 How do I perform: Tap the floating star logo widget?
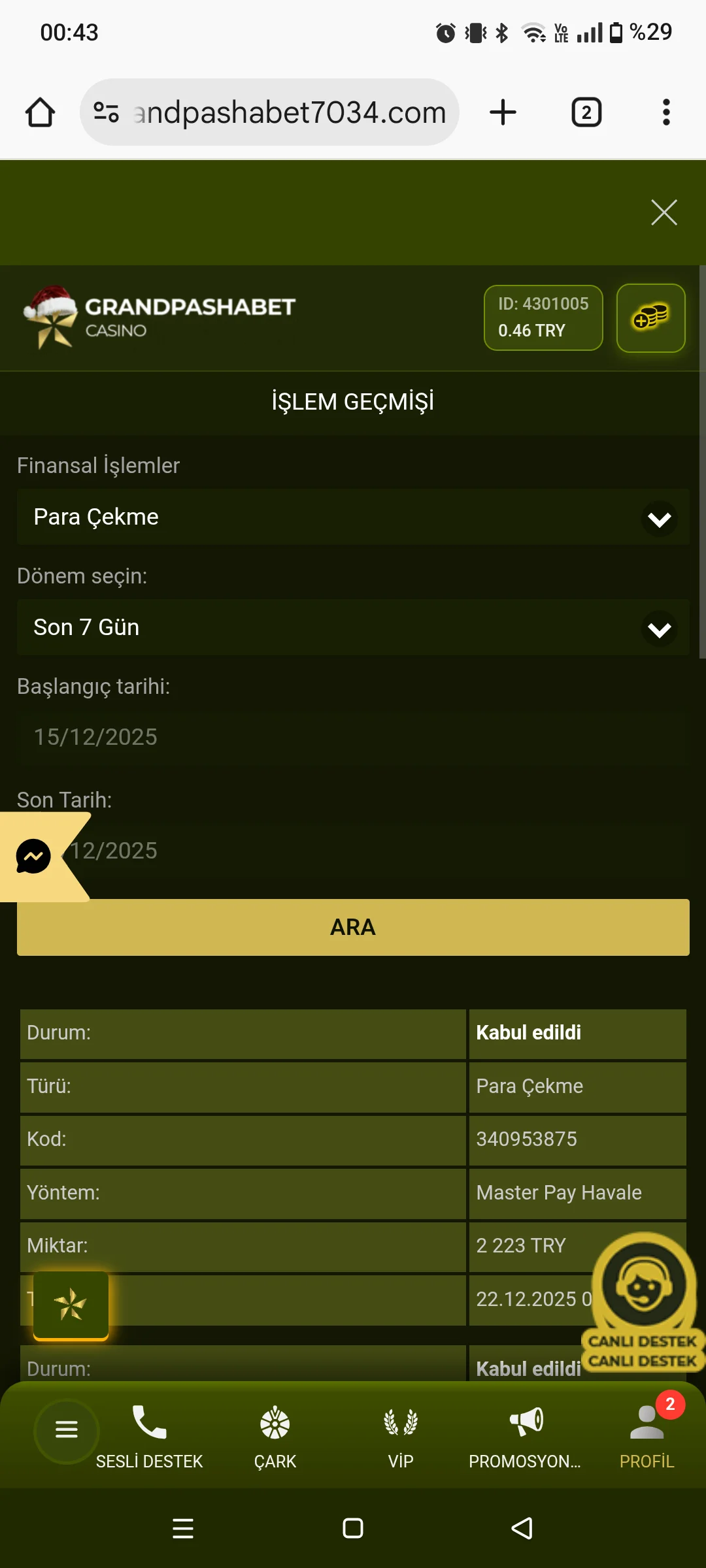(71, 1305)
